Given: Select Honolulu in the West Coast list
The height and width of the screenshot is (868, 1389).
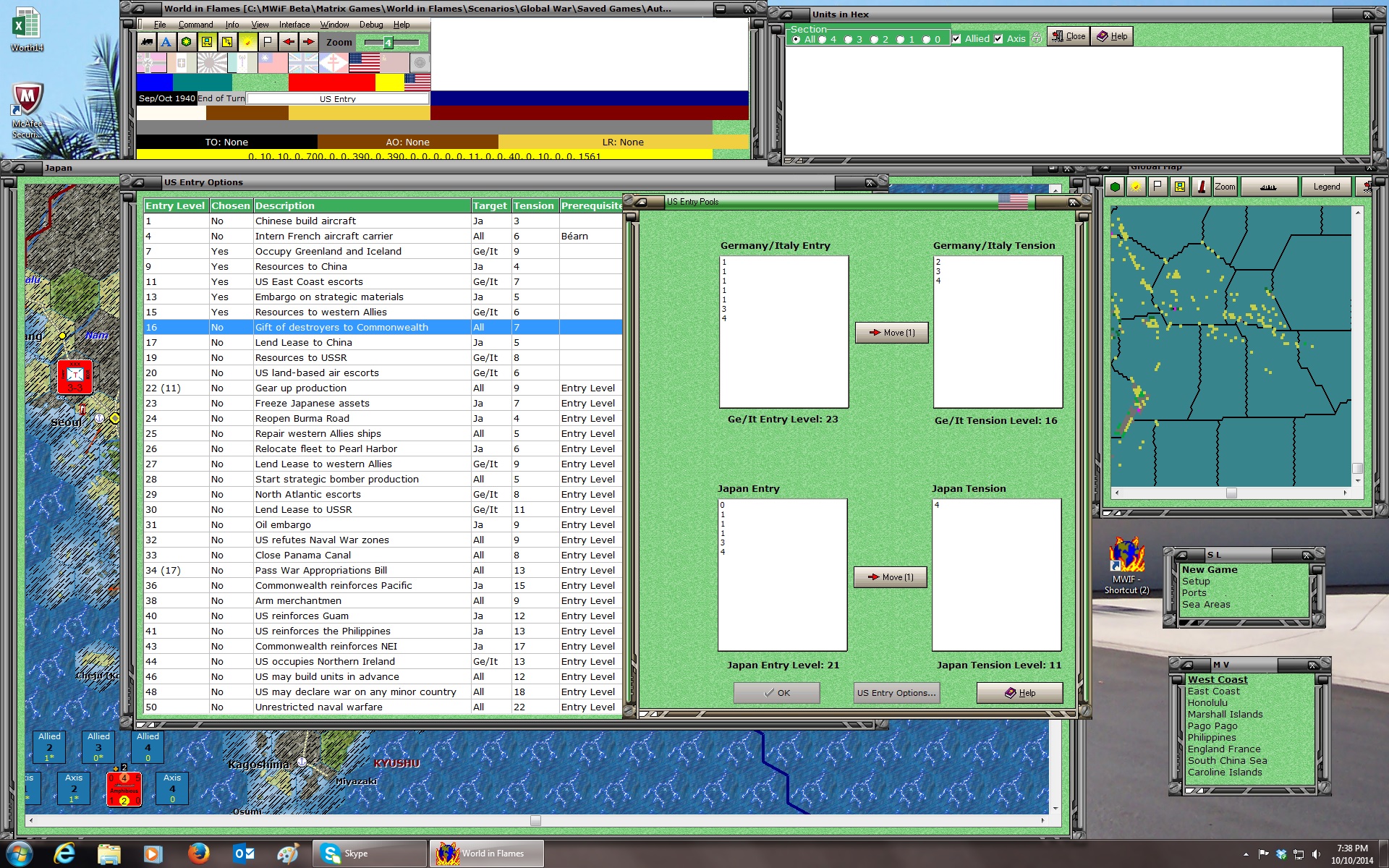Looking at the screenshot, I should coord(1208,702).
